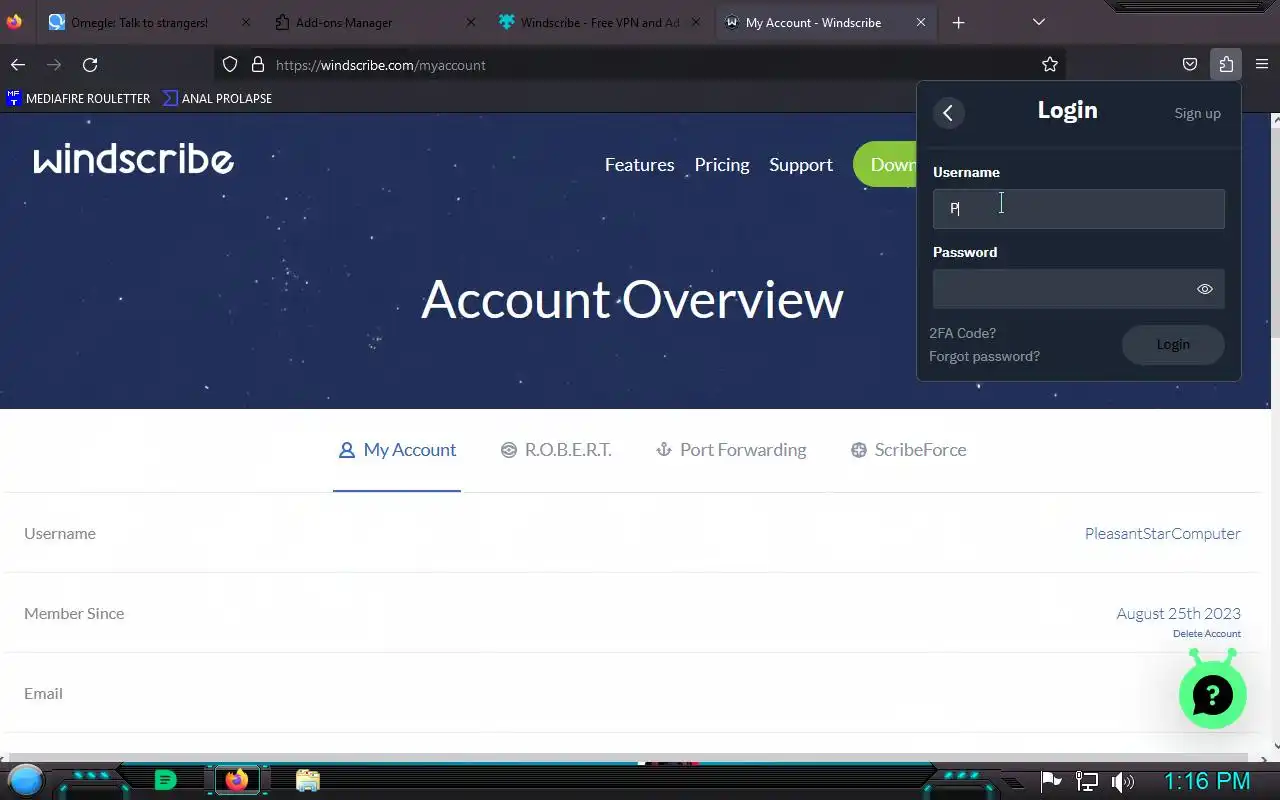This screenshot has height=800, width=1280.
Task: Click the Firefox view icon in tab bar
Action: (14, 22)
